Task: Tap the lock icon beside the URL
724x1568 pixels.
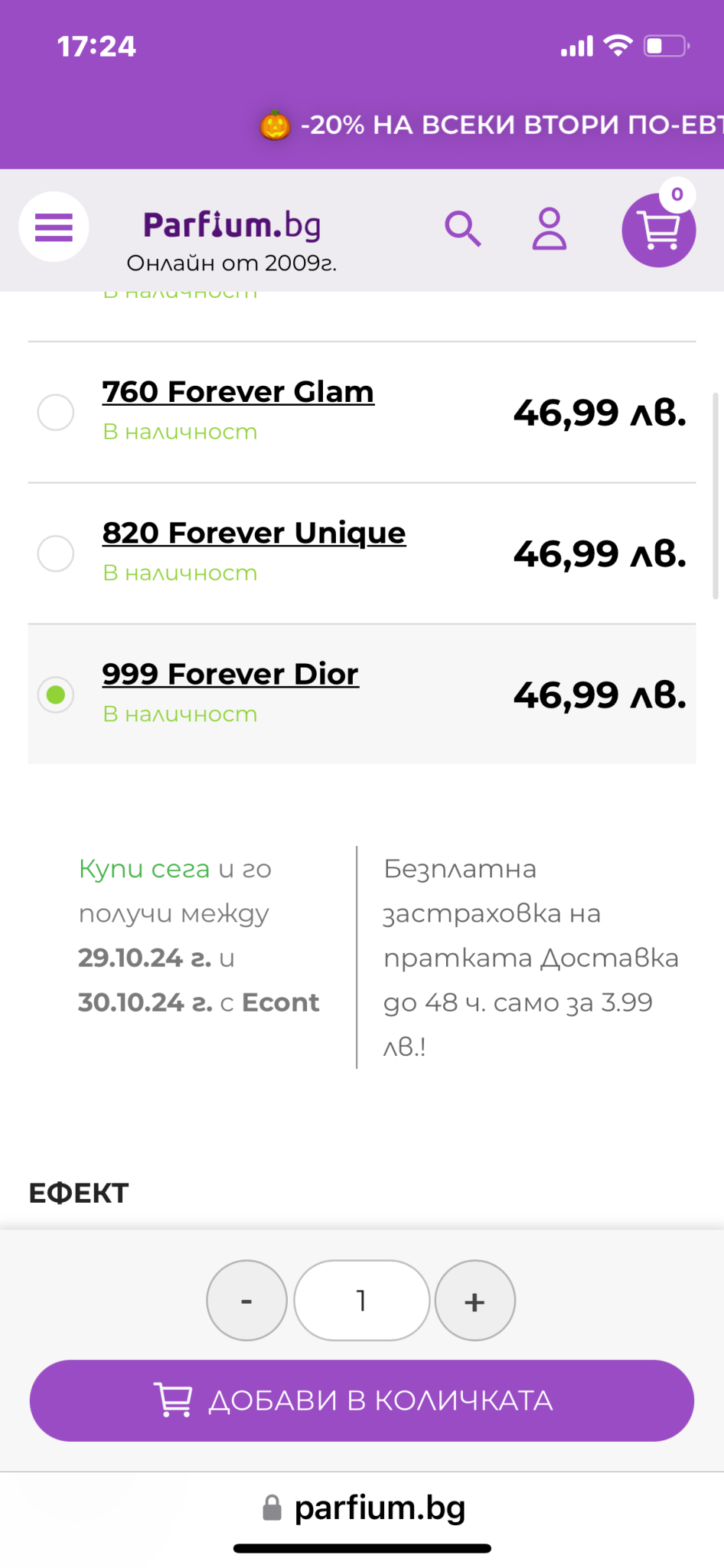Action: tap(272, 1508)
